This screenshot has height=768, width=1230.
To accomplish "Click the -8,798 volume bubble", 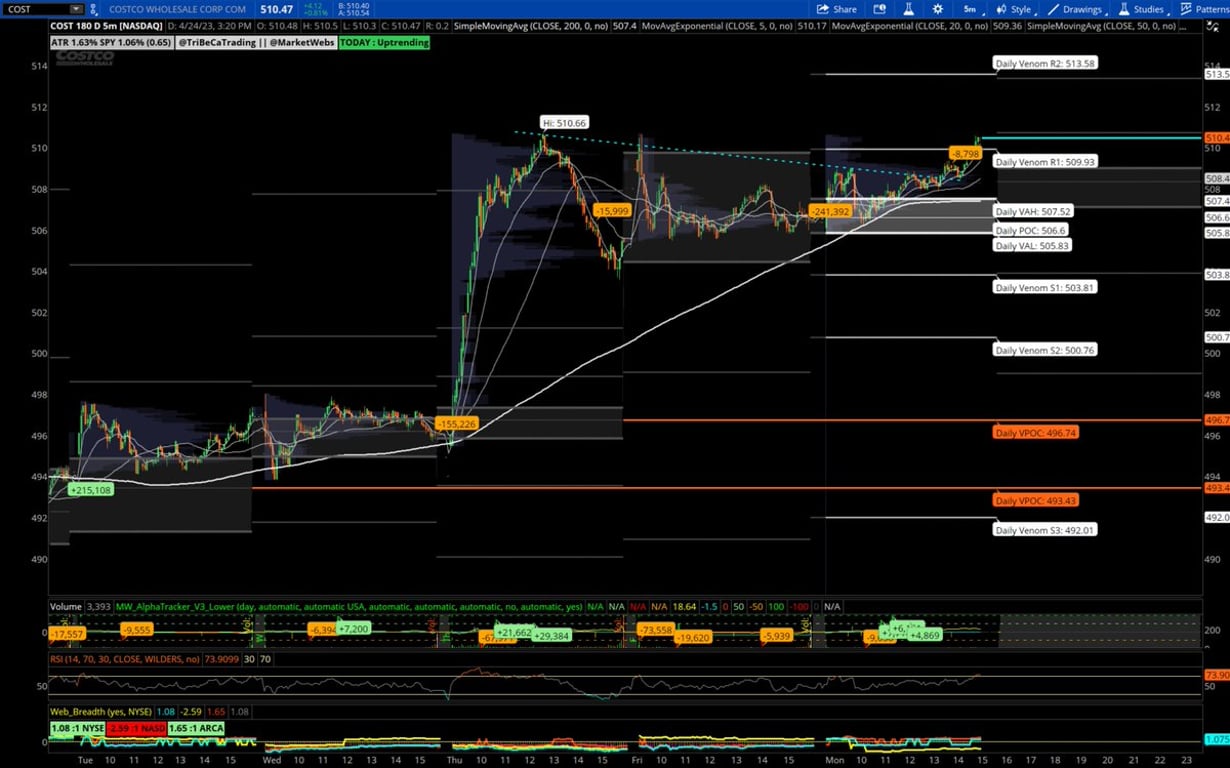I will (x=965, y=154).
